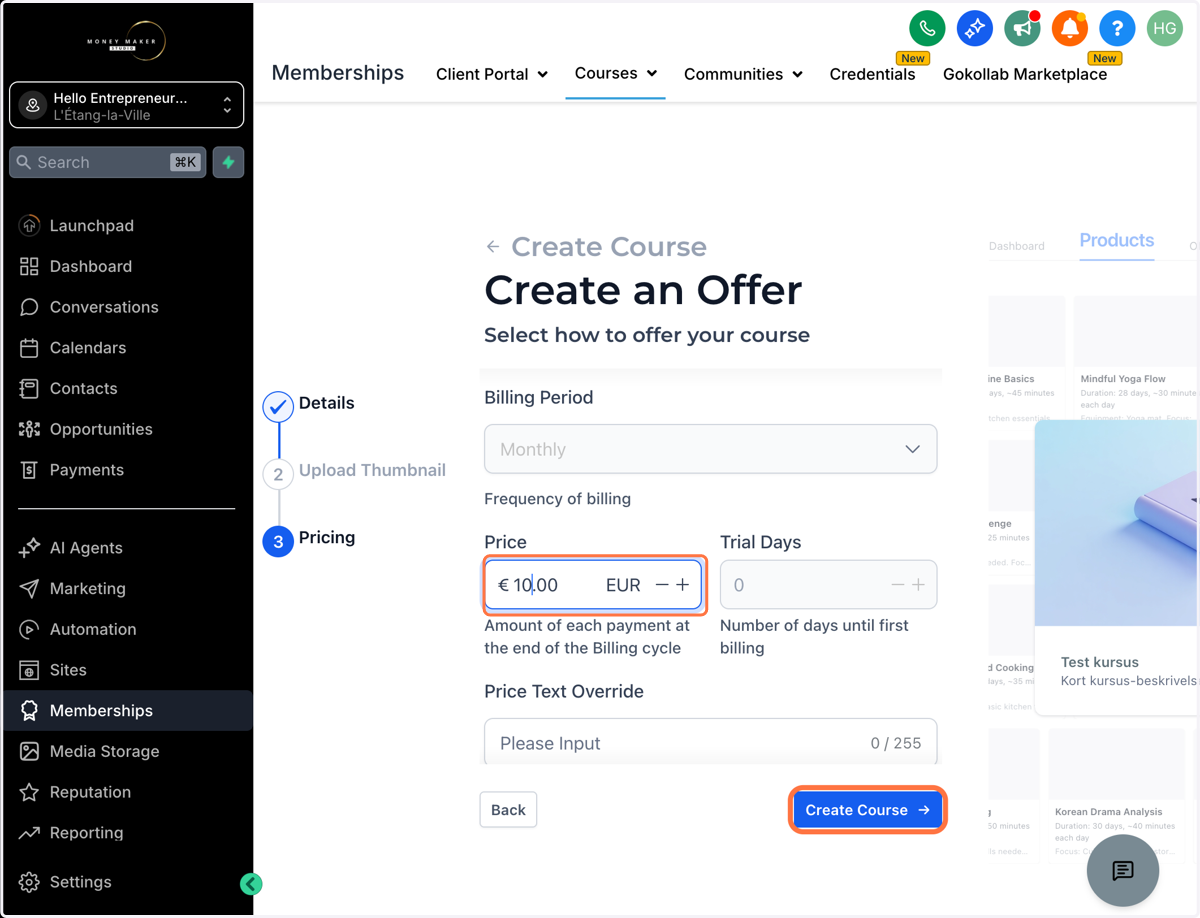1200x918 pixels.
Task: Click the back arrow beside Create Course
Action: pos(493,247)
